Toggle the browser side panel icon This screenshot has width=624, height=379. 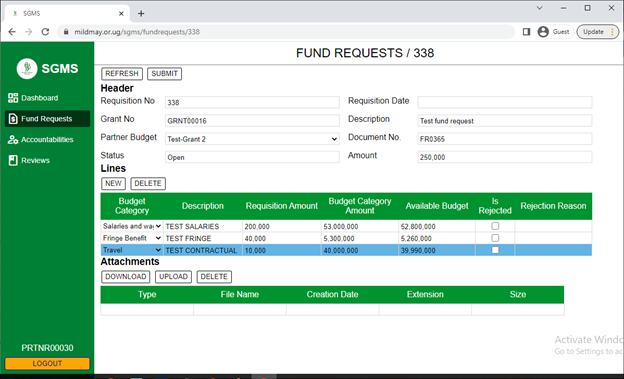tap(526, 32)
